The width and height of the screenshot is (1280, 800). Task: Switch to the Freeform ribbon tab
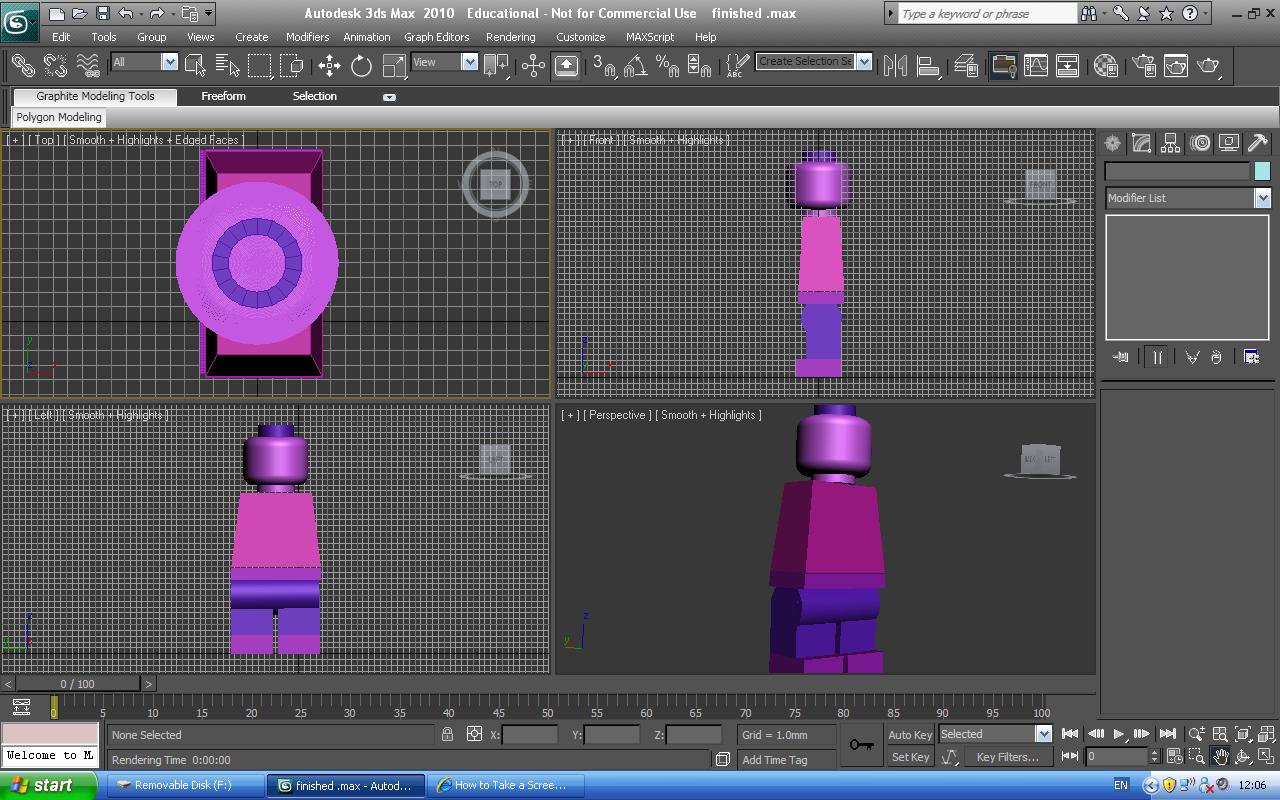click(x=223, y=96)
